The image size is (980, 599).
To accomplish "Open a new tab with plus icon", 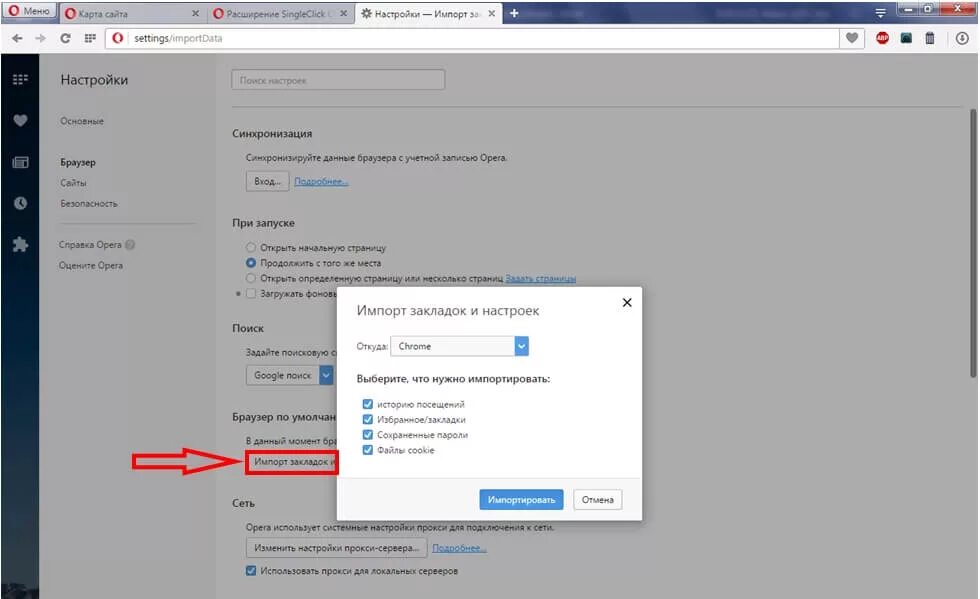I will (514, 13).
